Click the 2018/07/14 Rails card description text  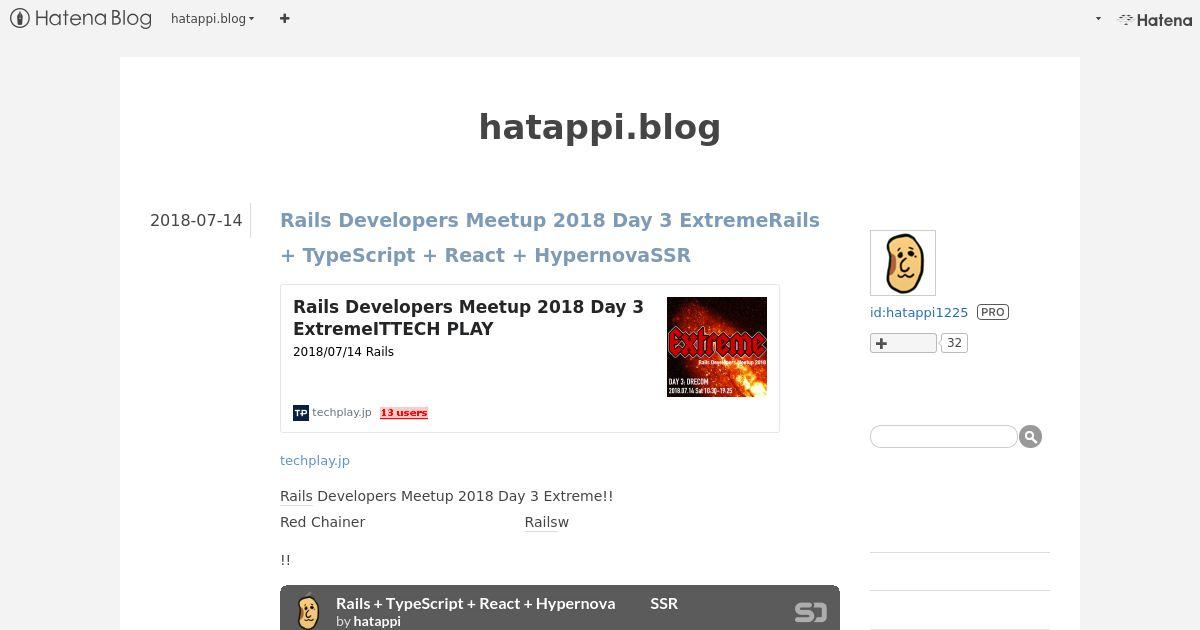click(343, 352)
